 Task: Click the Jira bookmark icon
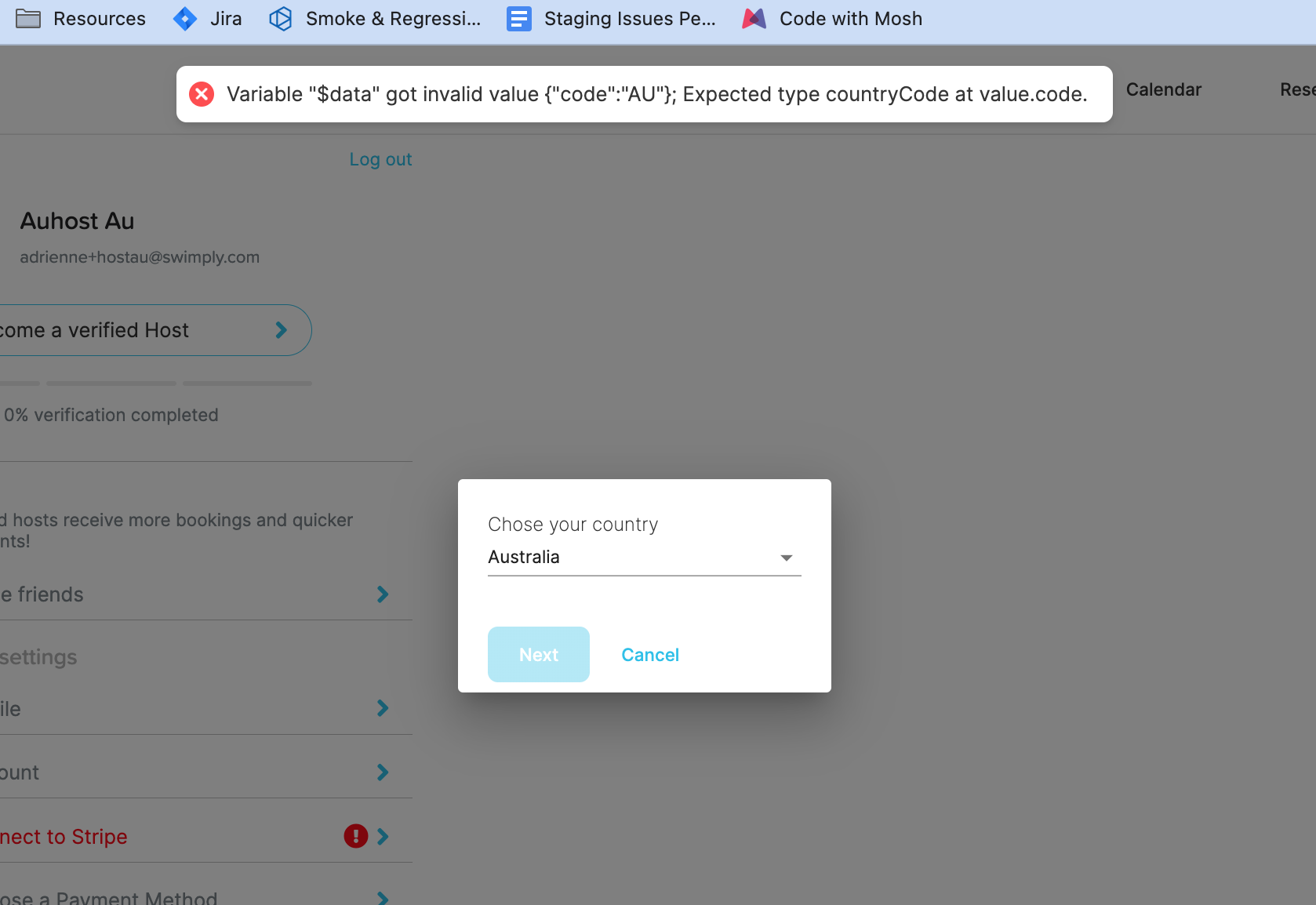click(x=185, y=19)
